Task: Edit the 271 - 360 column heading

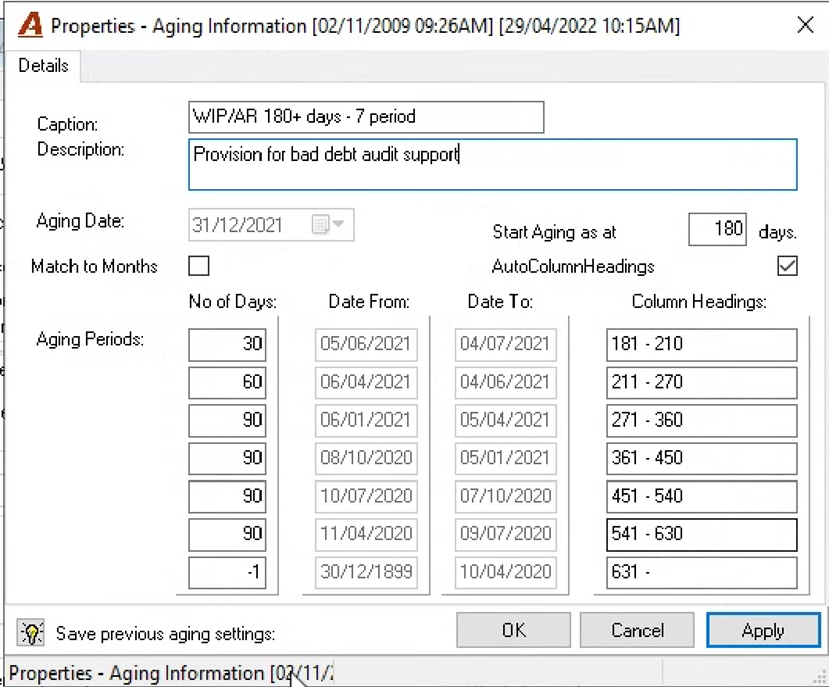Action: point(702,420)
